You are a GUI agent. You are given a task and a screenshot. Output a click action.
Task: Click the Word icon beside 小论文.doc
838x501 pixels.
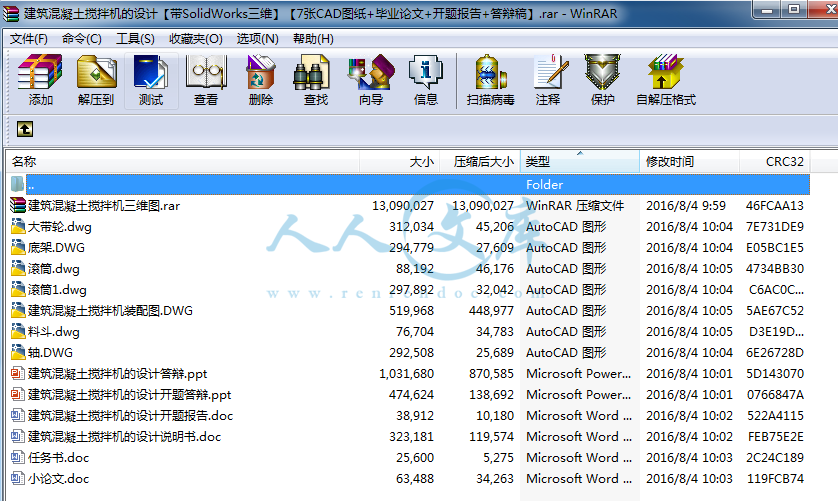coord(18,479)
